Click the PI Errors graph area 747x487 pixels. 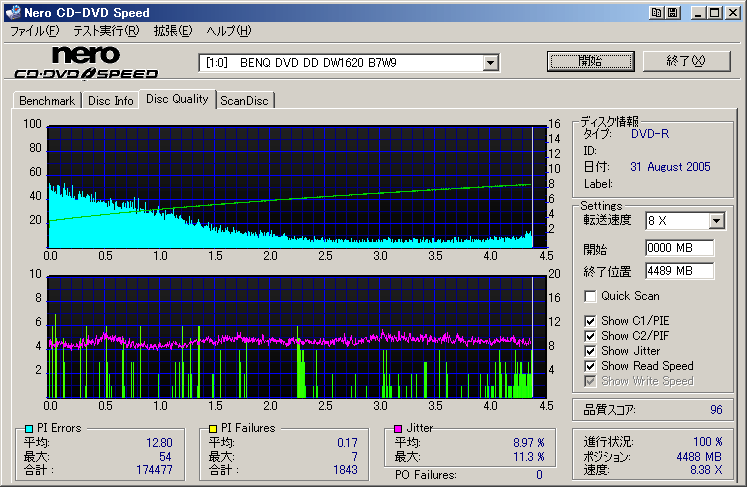click(297, 187)
